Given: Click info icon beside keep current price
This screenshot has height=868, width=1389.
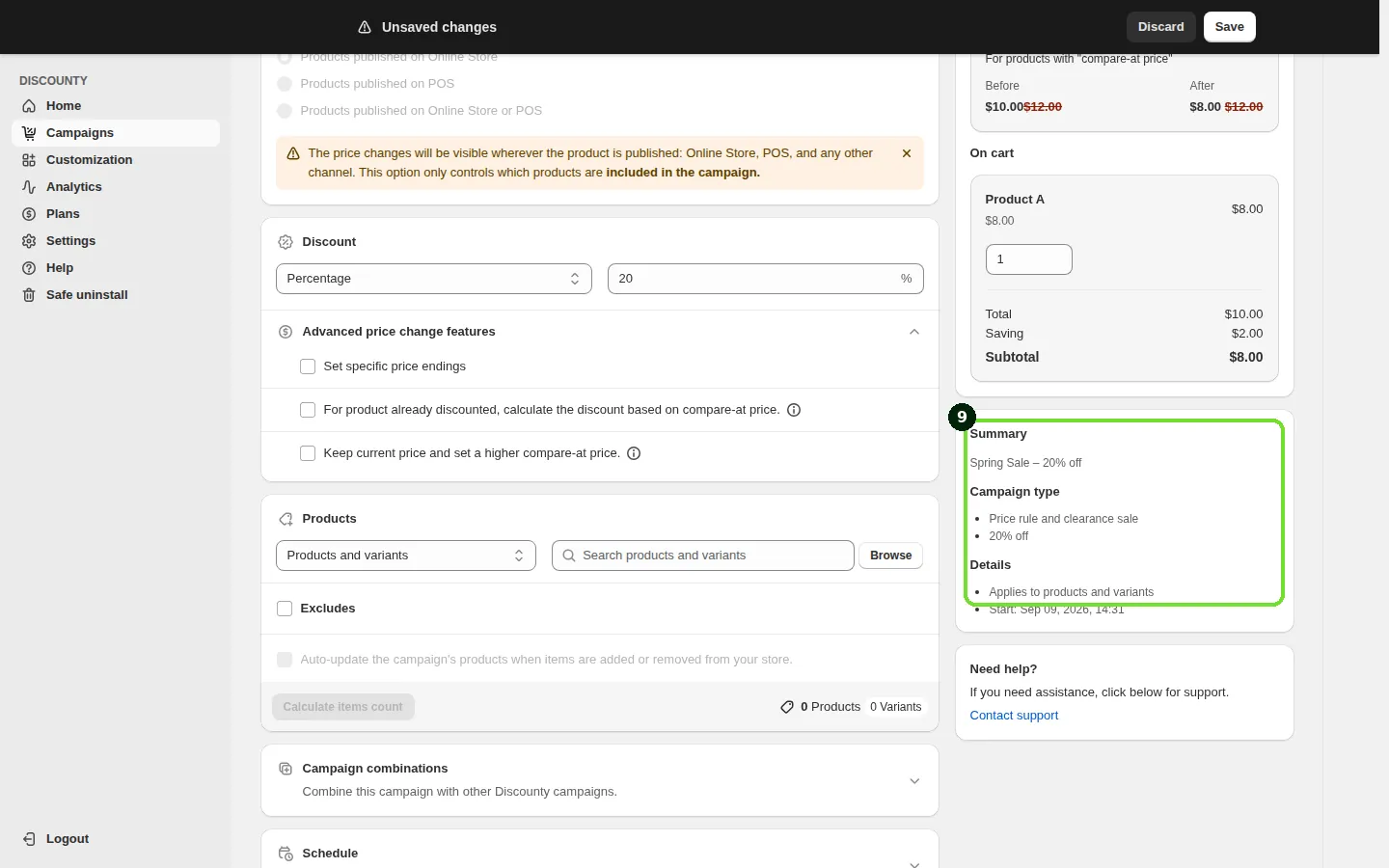Looking at the screenshot, I should pos(634,453).
